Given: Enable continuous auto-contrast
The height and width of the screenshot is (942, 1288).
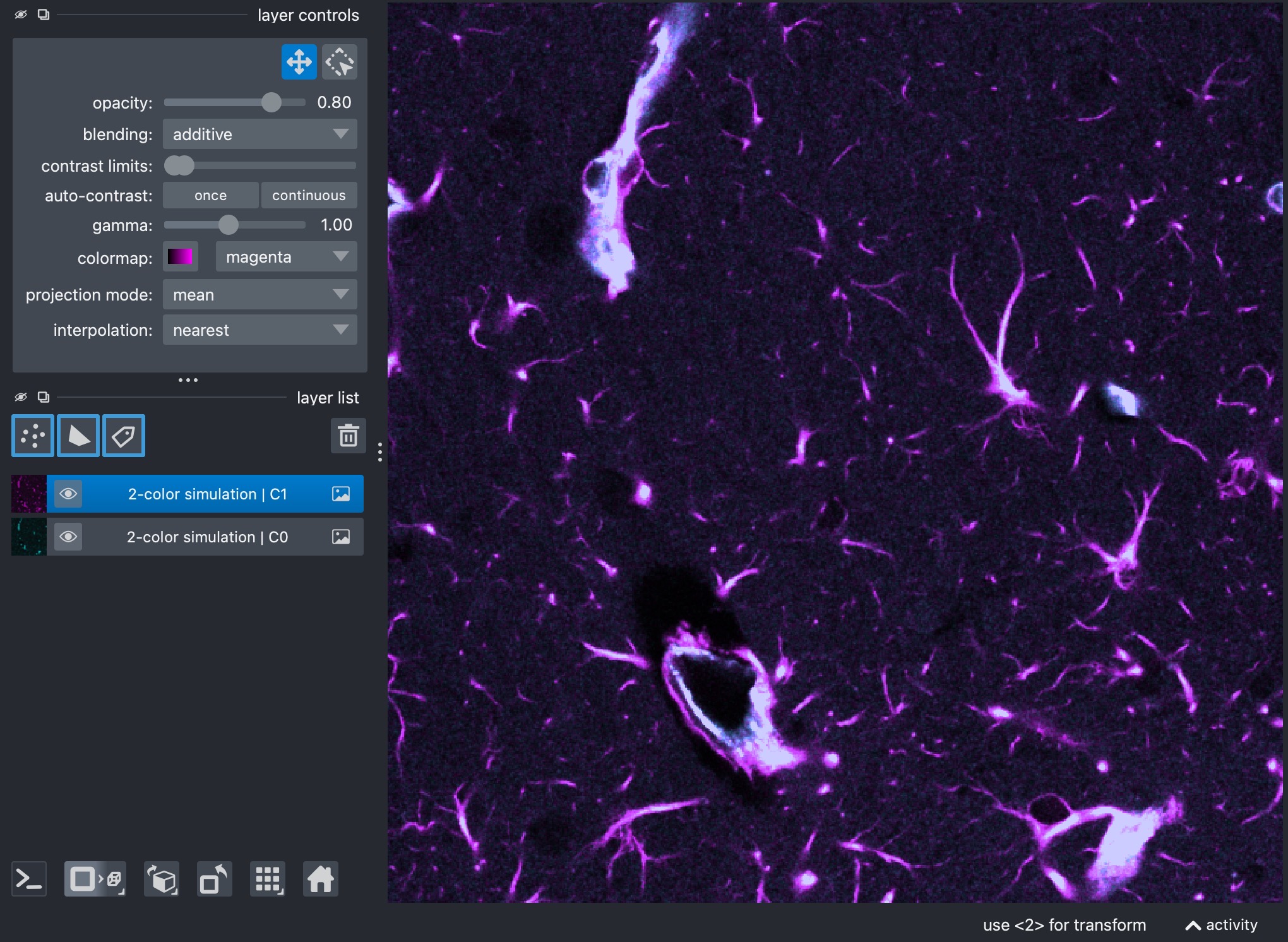Looking at the screenshot, I should (x=309, y=195).
